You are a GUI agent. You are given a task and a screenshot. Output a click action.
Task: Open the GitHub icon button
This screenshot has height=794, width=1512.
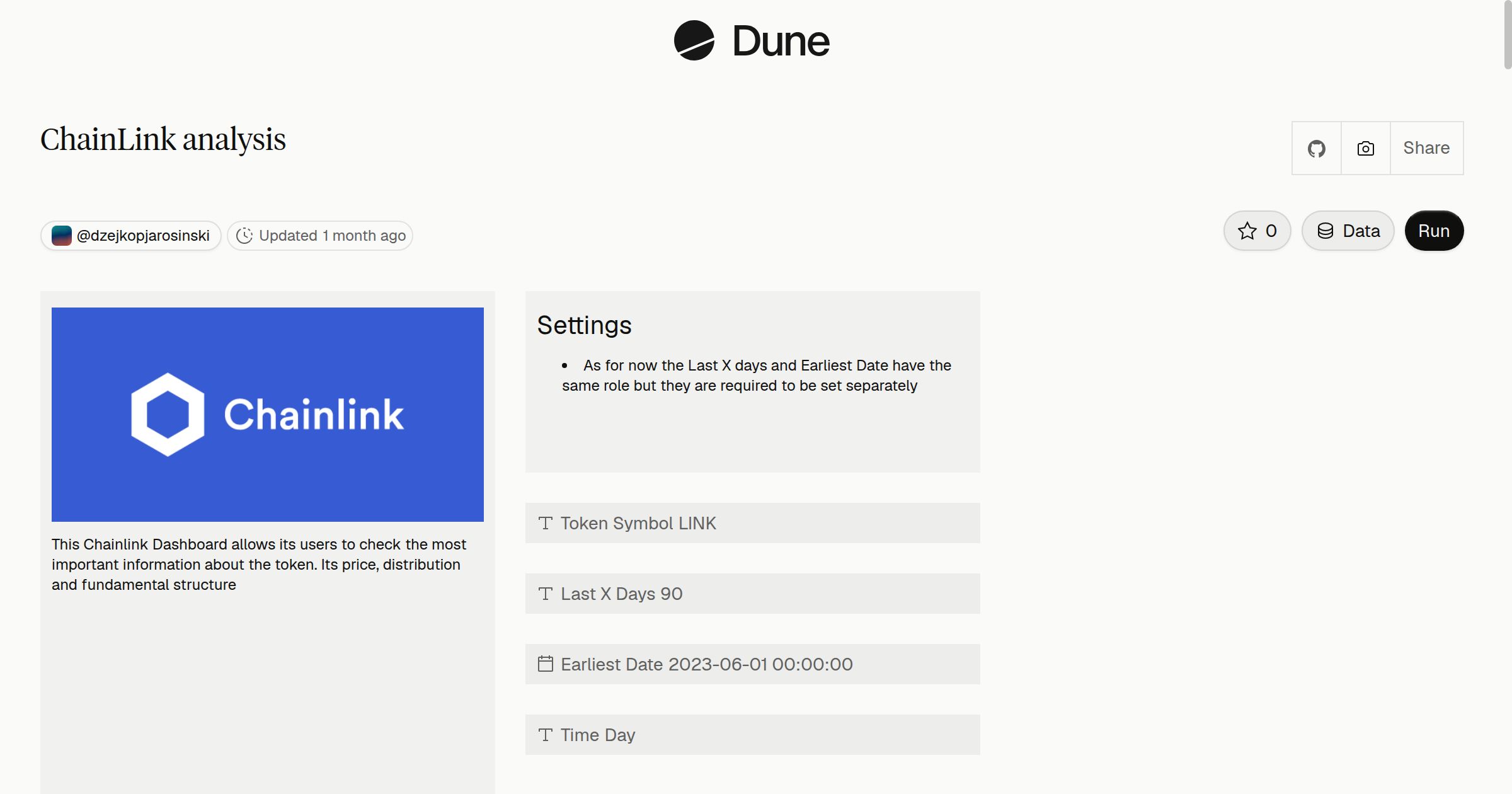(x=1316, y=148)
